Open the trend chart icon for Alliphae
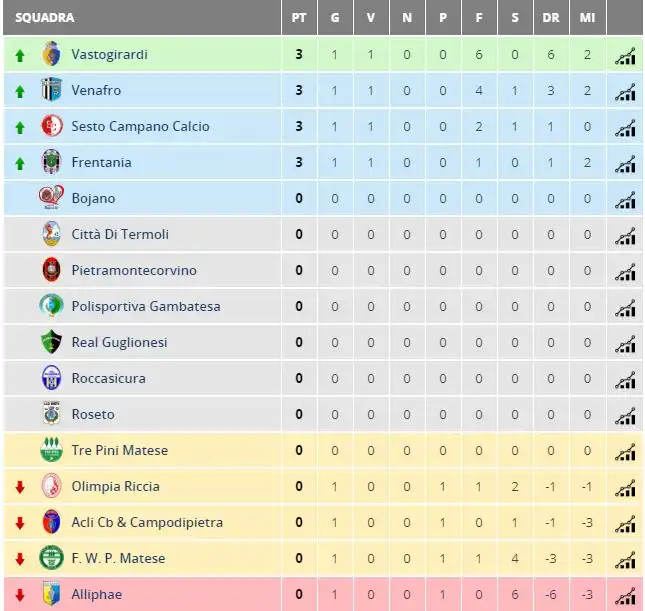The image size is (645, 611). point(625,596)
